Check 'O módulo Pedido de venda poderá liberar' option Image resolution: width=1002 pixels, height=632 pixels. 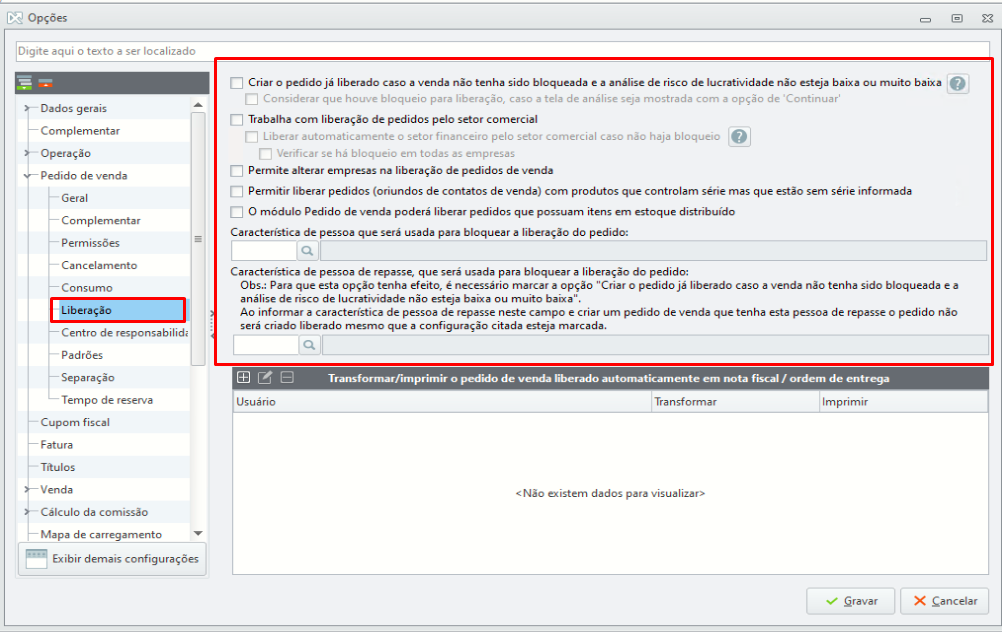(237, 212)
